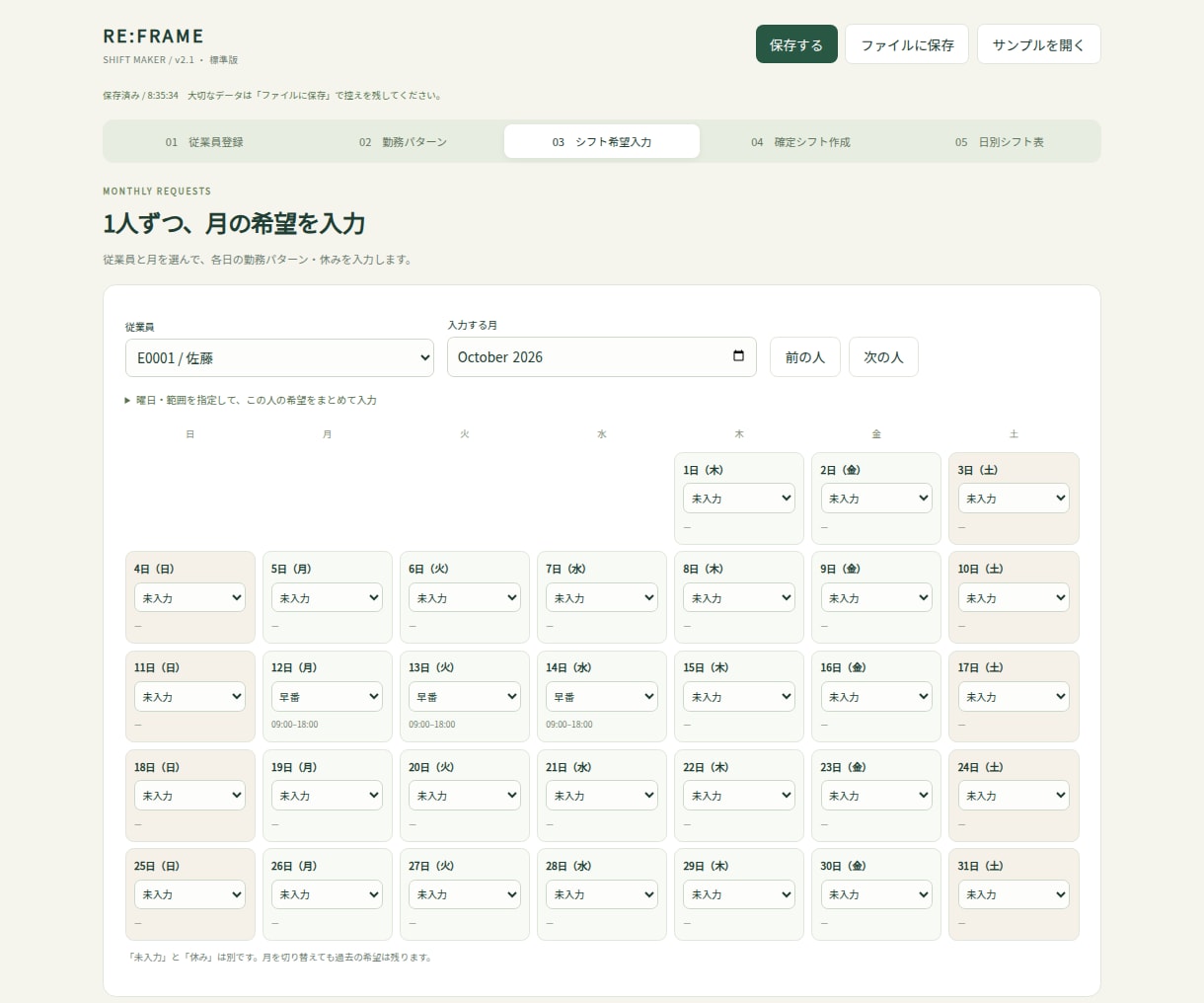Open shift dropdown for 5日 (月)

(327, 598)
